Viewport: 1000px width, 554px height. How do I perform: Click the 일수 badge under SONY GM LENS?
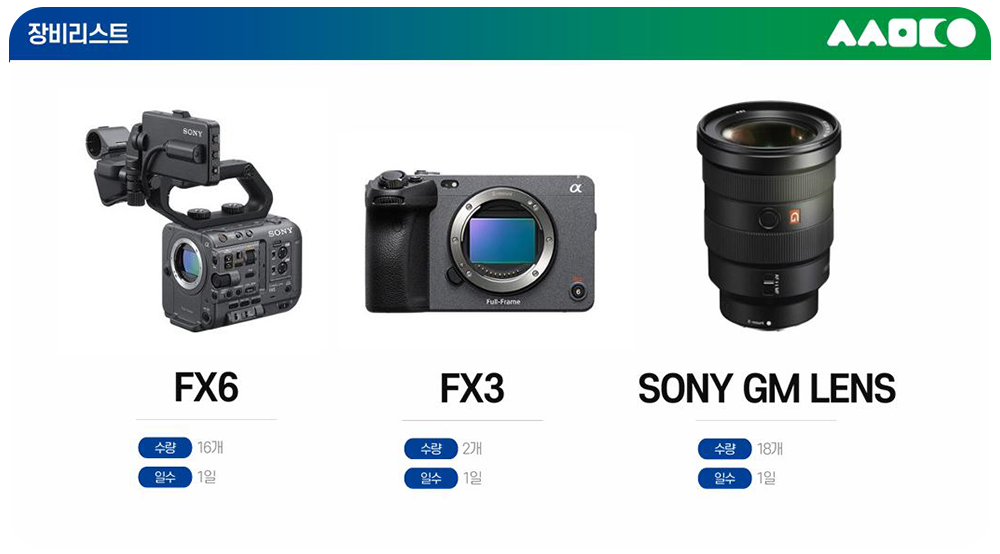[724, 478]
